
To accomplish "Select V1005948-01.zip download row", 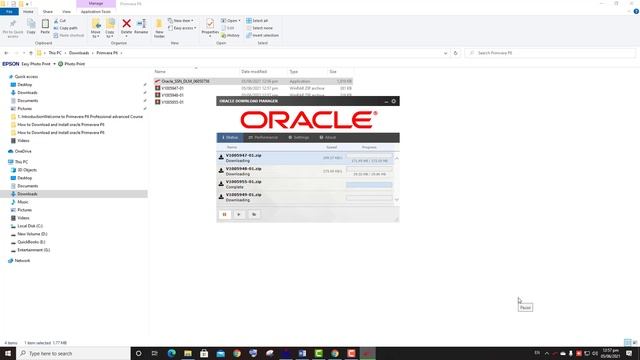I will [305, 171].
